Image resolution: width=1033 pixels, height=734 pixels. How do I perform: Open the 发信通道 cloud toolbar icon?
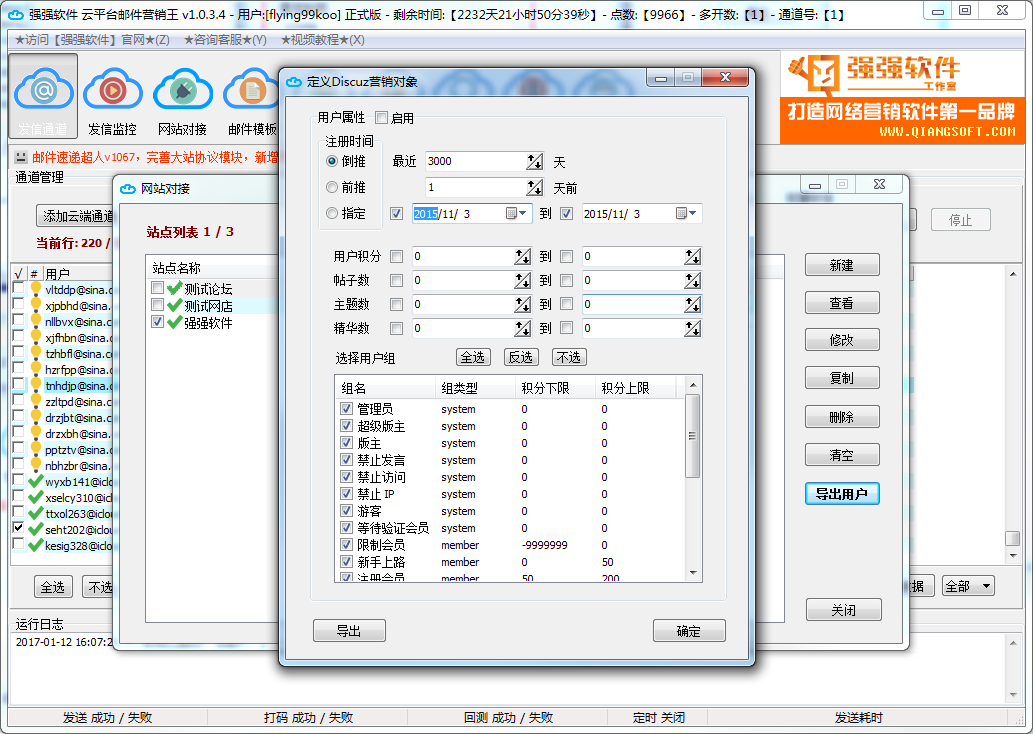(43, 96)
